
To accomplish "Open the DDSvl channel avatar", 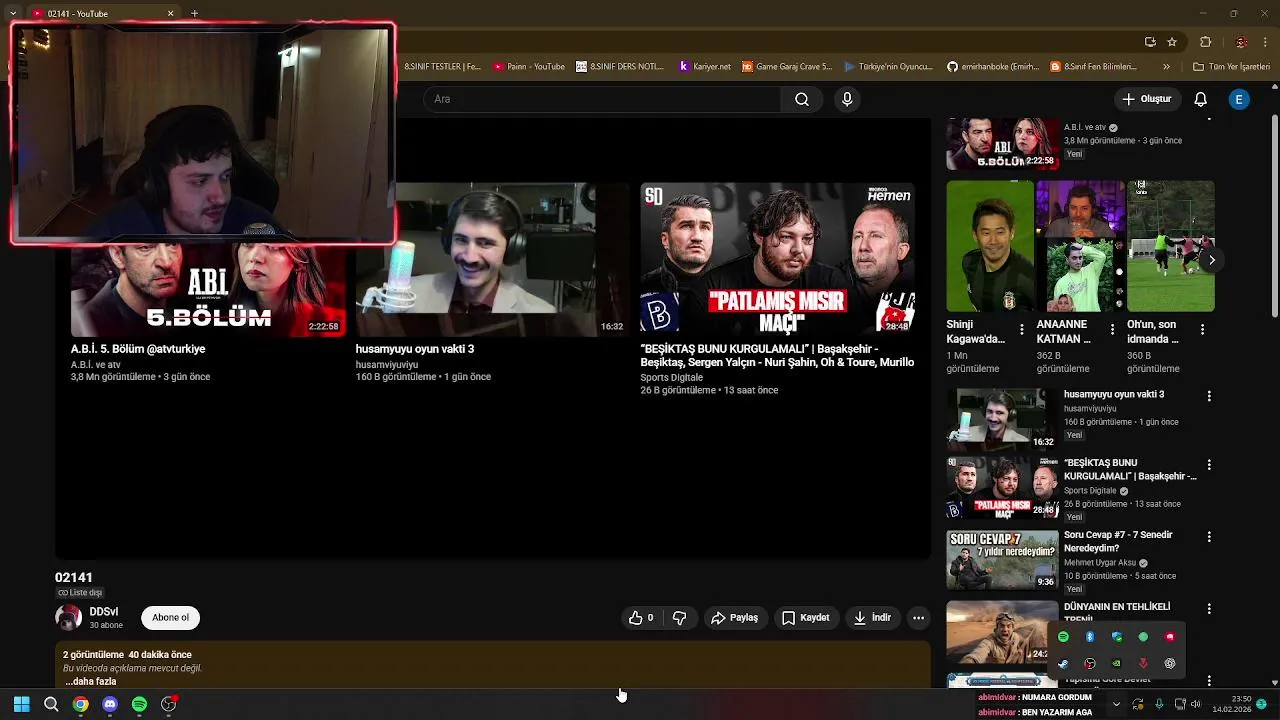I will (68, 618).
